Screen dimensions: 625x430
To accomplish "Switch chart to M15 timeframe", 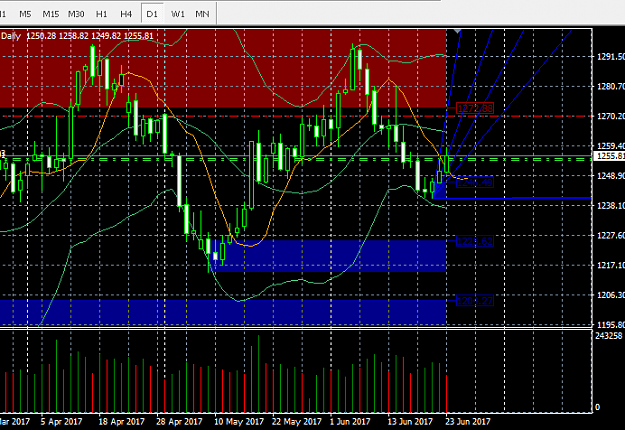I will tap(51, 14).
